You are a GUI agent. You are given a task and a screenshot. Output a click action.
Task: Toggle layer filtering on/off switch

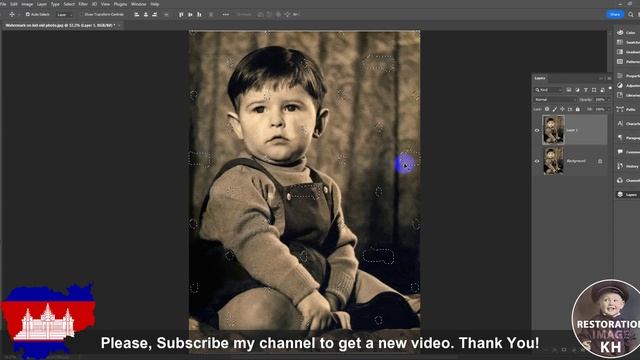click(610, 88)
